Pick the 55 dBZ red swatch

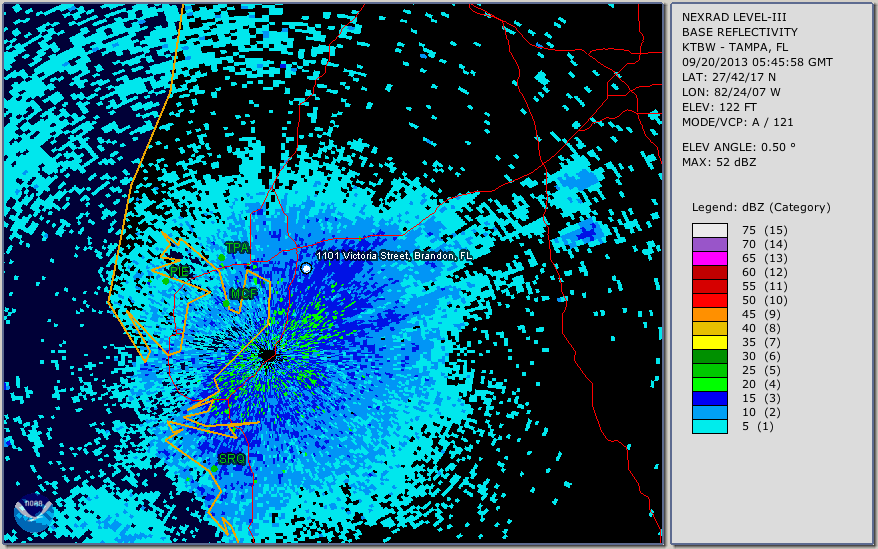709,286
